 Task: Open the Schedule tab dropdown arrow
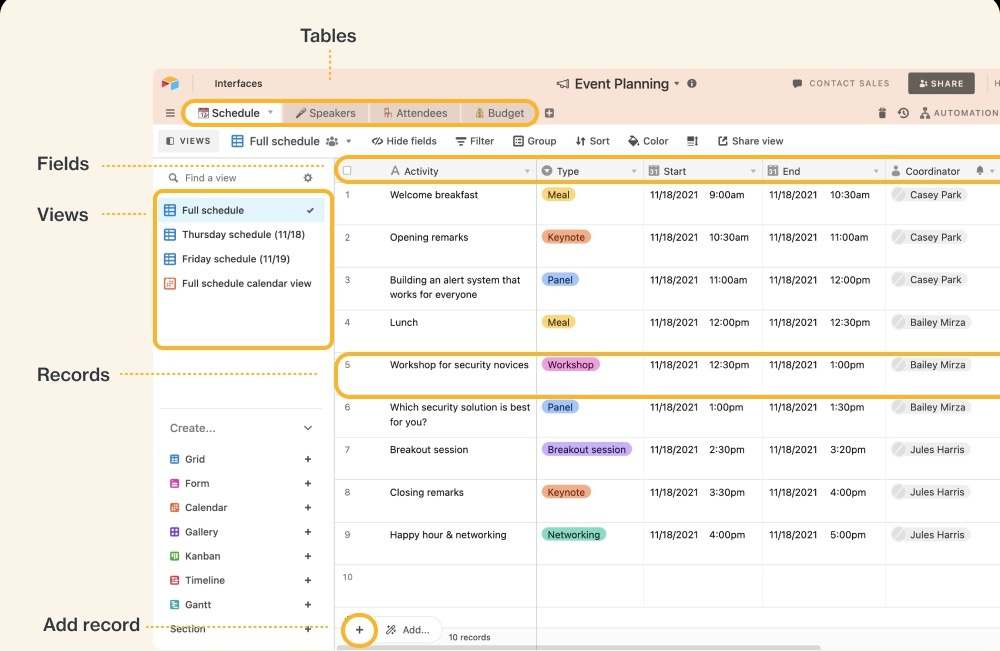270,112
